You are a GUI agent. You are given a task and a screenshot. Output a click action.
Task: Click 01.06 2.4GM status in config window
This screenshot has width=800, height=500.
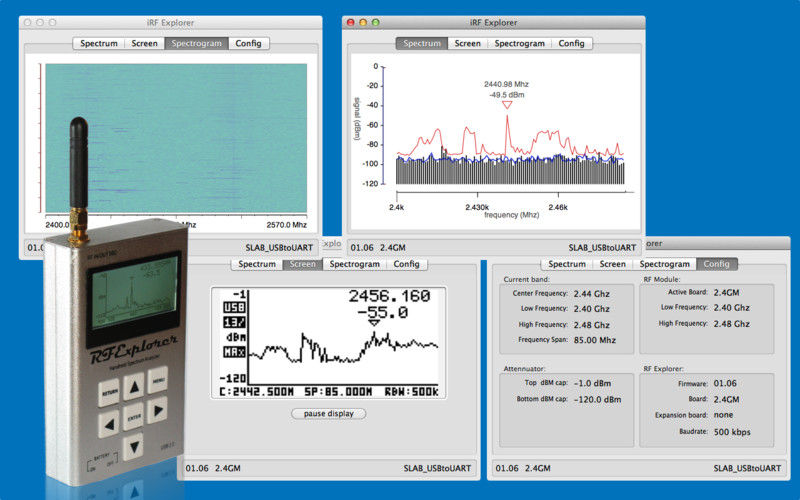(x=523, y=468)
